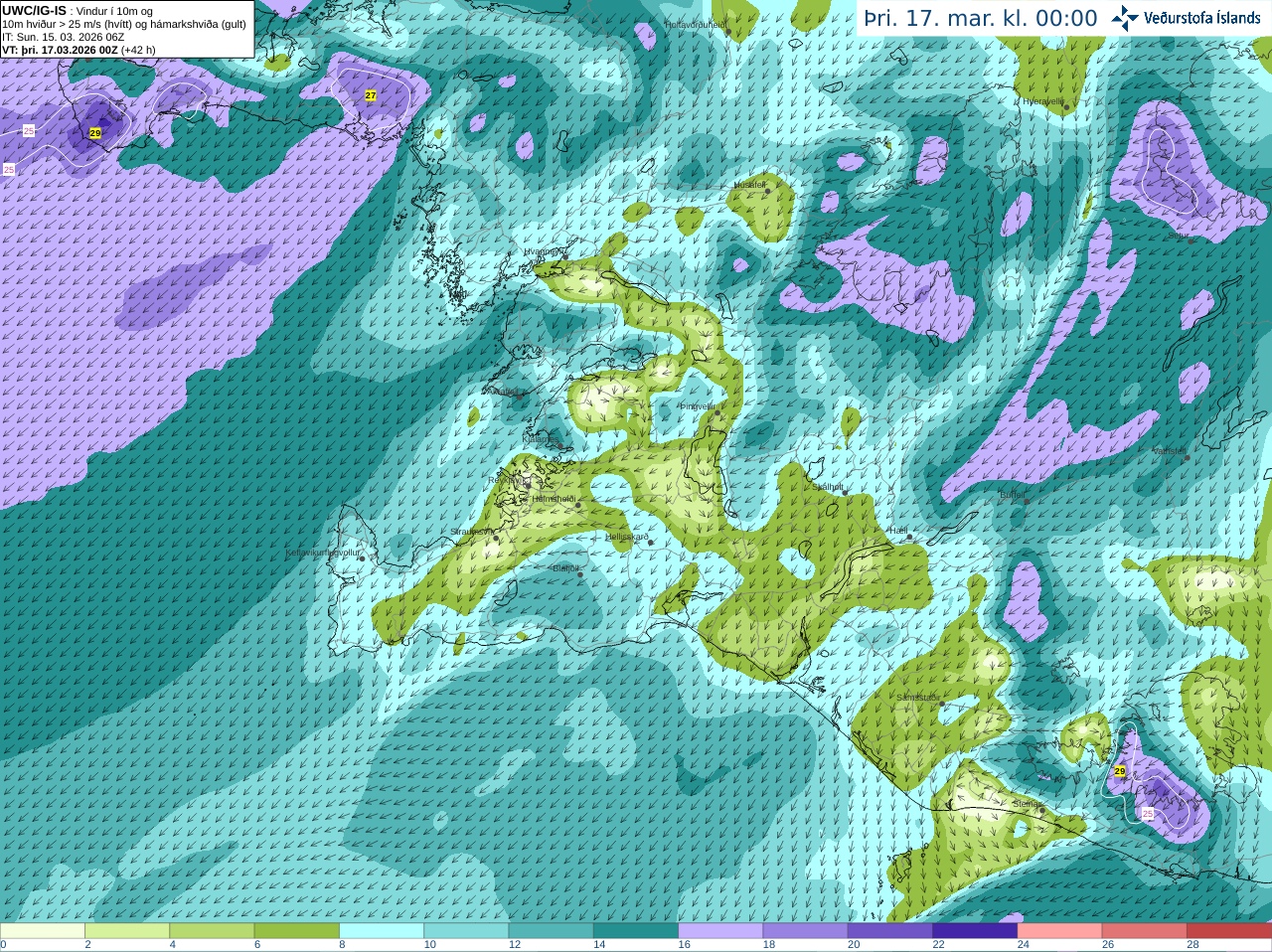Pick the violet 20–22 m/s legend swatch
This screenshot has width=1272, height=952.
pos(890,931)
